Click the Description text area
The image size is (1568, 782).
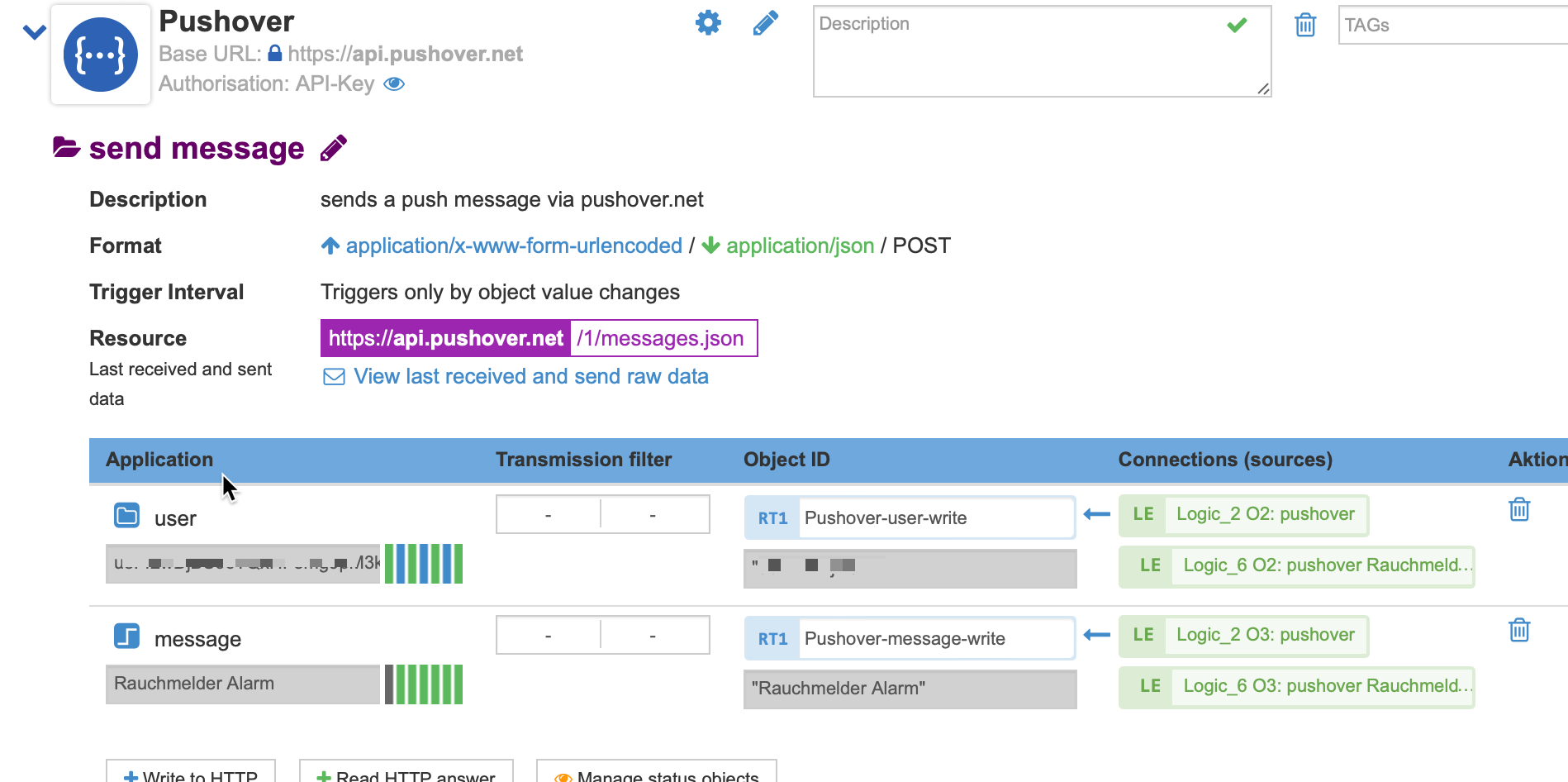click(1042, 51)
